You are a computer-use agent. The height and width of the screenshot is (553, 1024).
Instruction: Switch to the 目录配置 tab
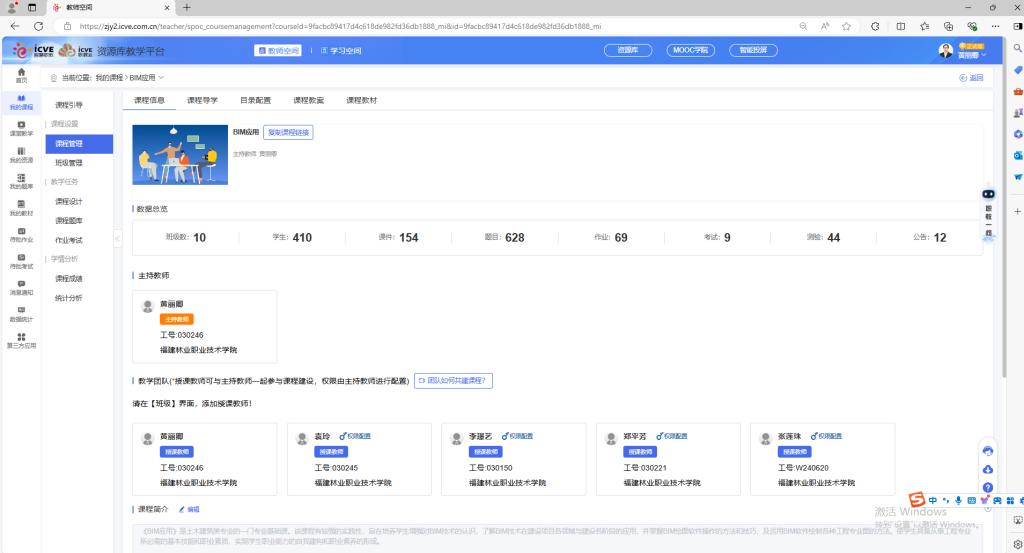tap(255, 100)
